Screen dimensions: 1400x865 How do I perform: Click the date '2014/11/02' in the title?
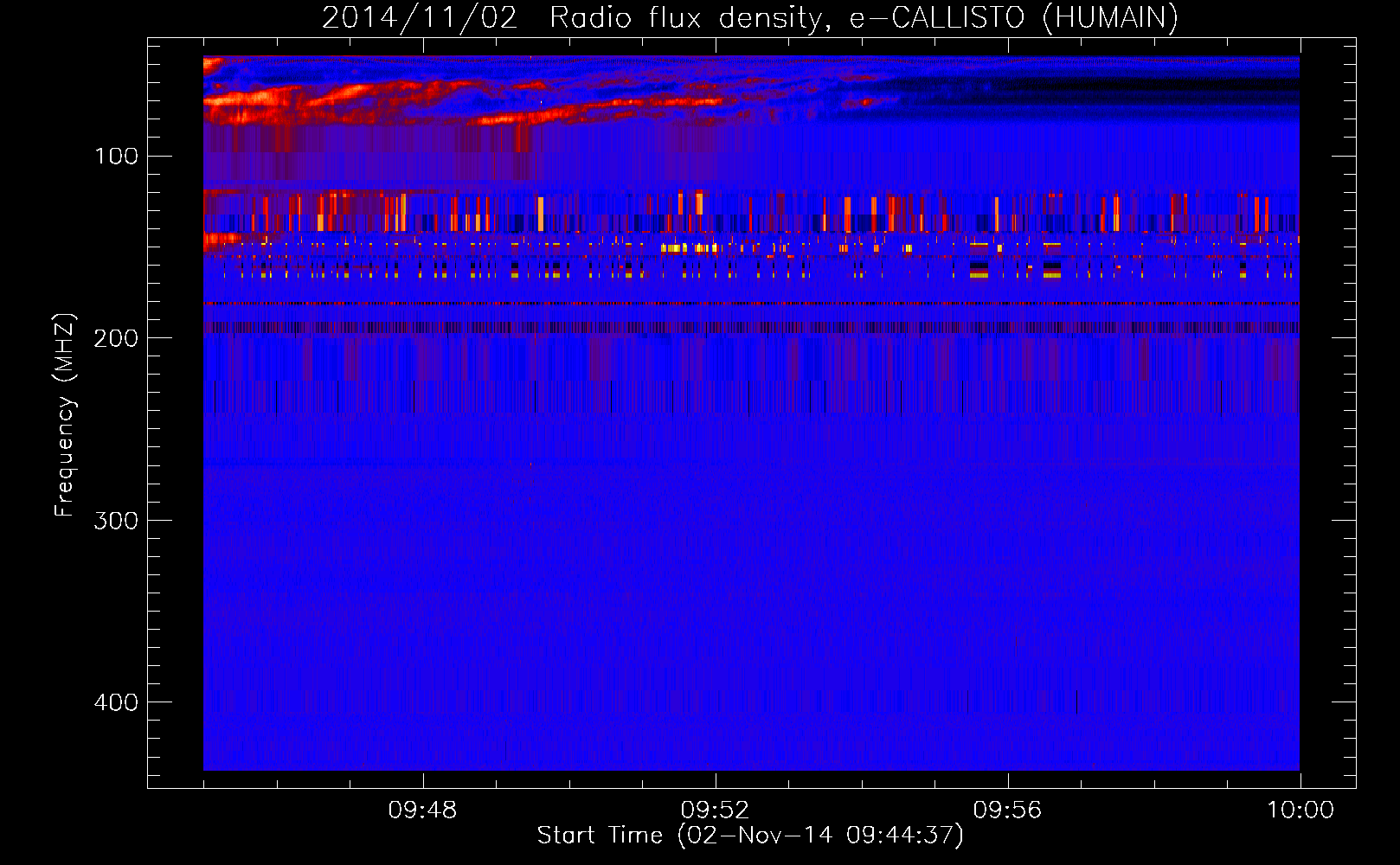pos(420,18)
